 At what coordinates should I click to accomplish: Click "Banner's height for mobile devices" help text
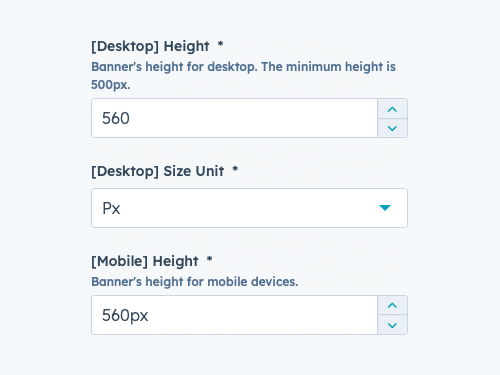point(195,282)
